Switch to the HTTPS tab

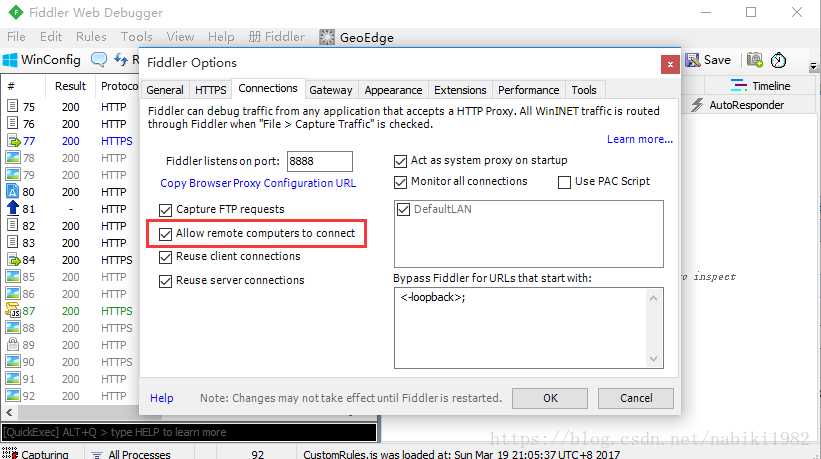210,90
